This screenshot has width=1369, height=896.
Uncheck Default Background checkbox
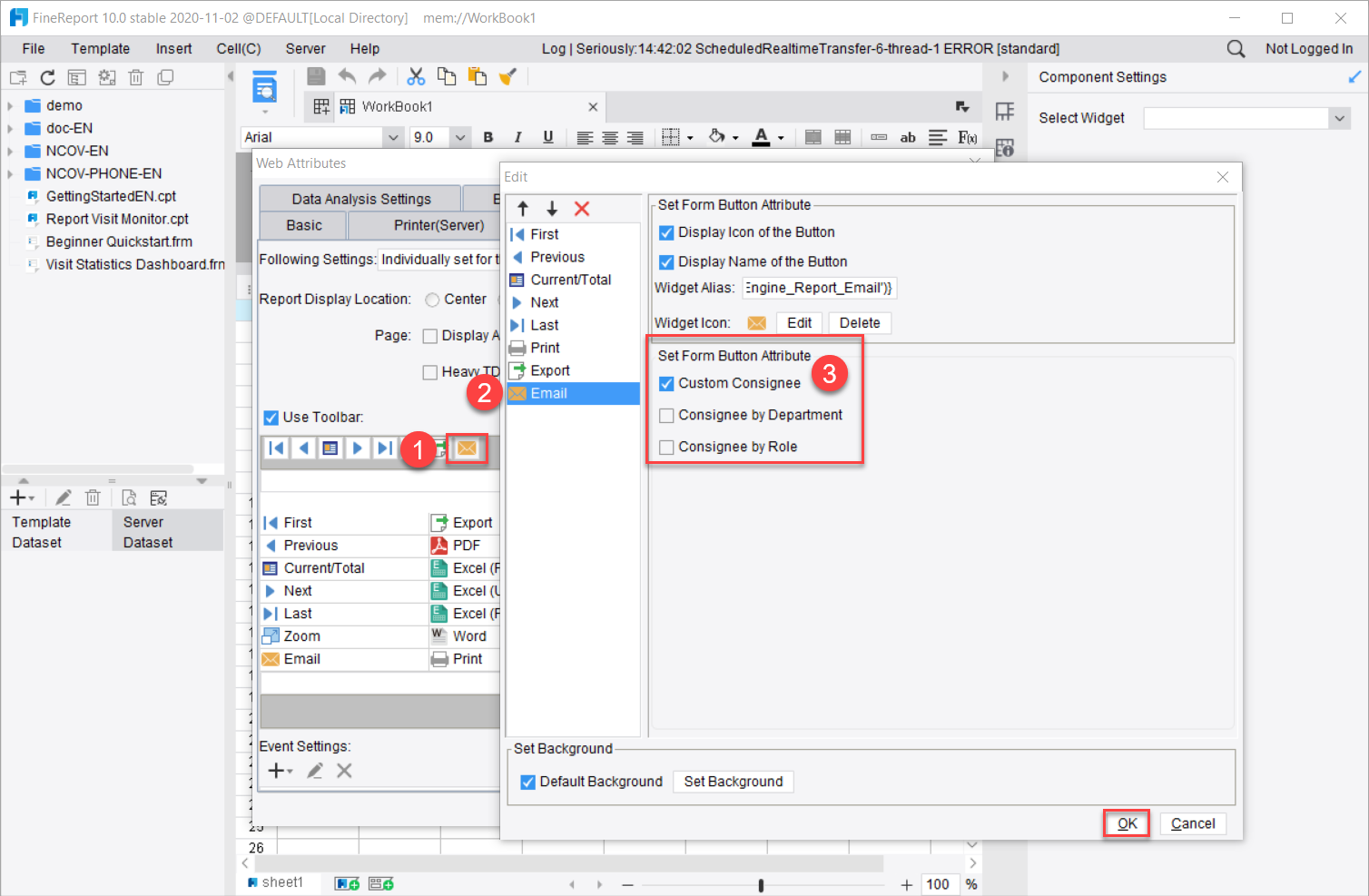527,783
